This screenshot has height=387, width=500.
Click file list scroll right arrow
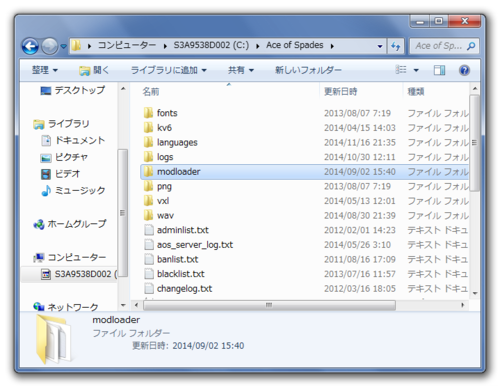click(463, 305)
